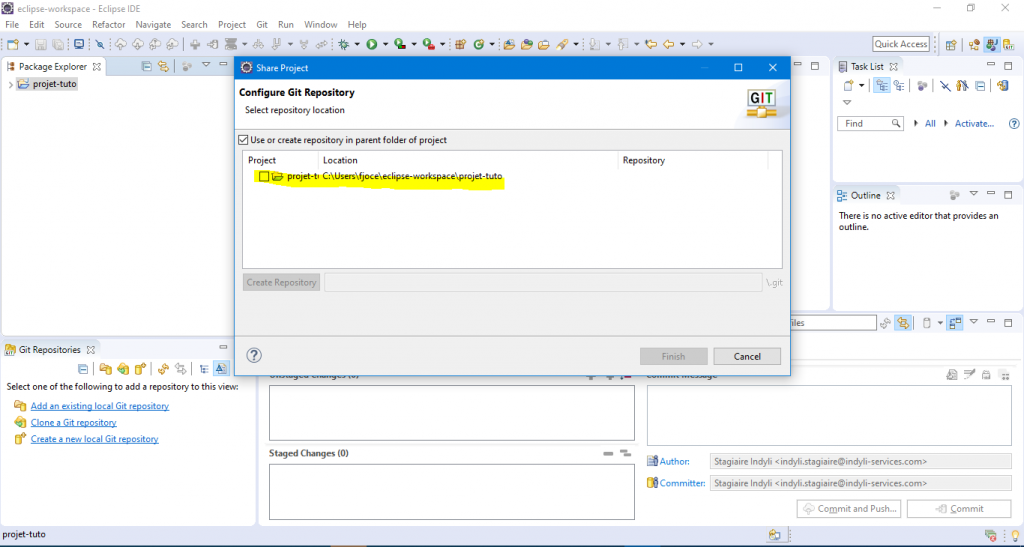Click the New Task icon in Task List

848,86
